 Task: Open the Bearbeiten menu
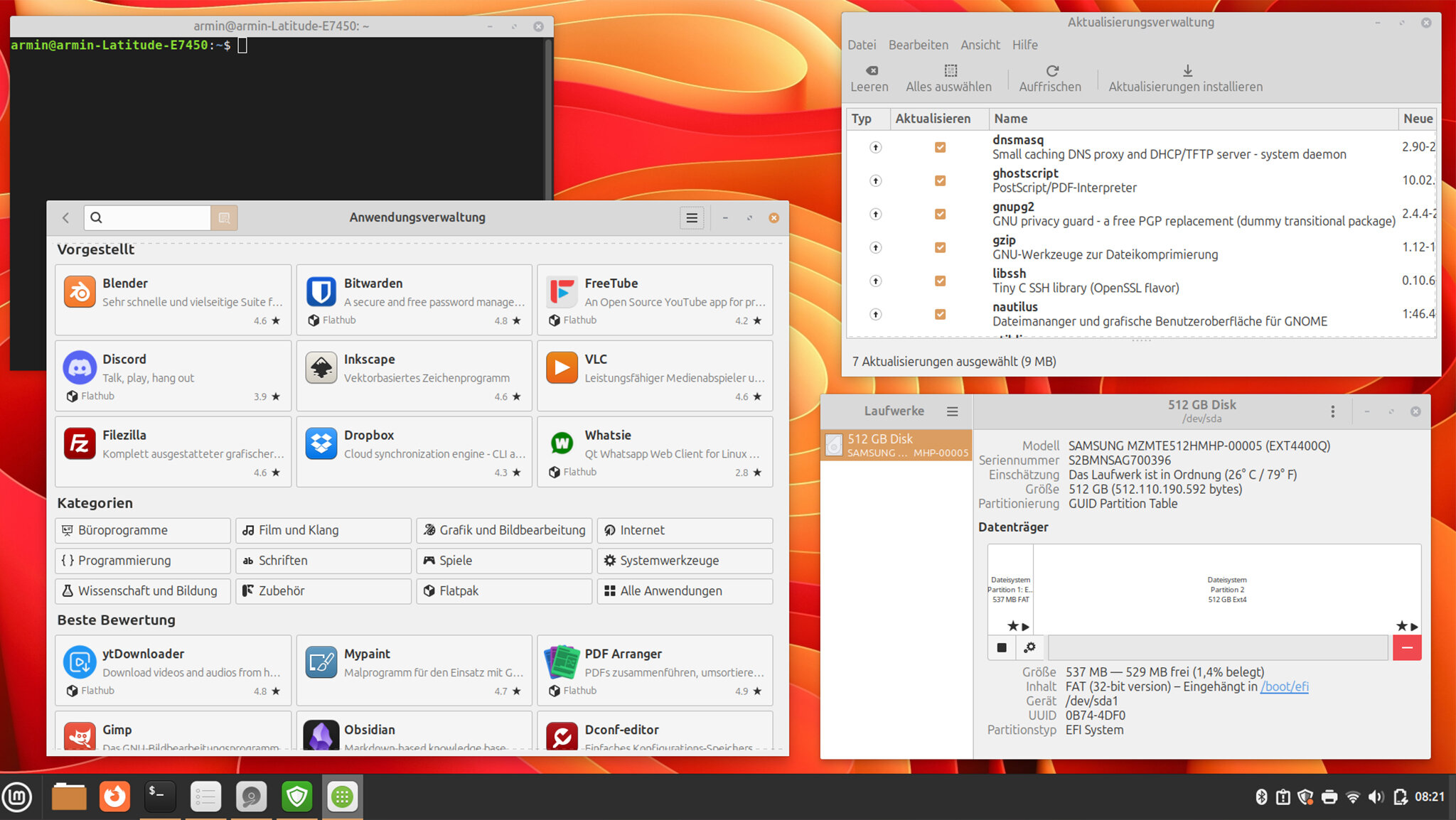918,45
